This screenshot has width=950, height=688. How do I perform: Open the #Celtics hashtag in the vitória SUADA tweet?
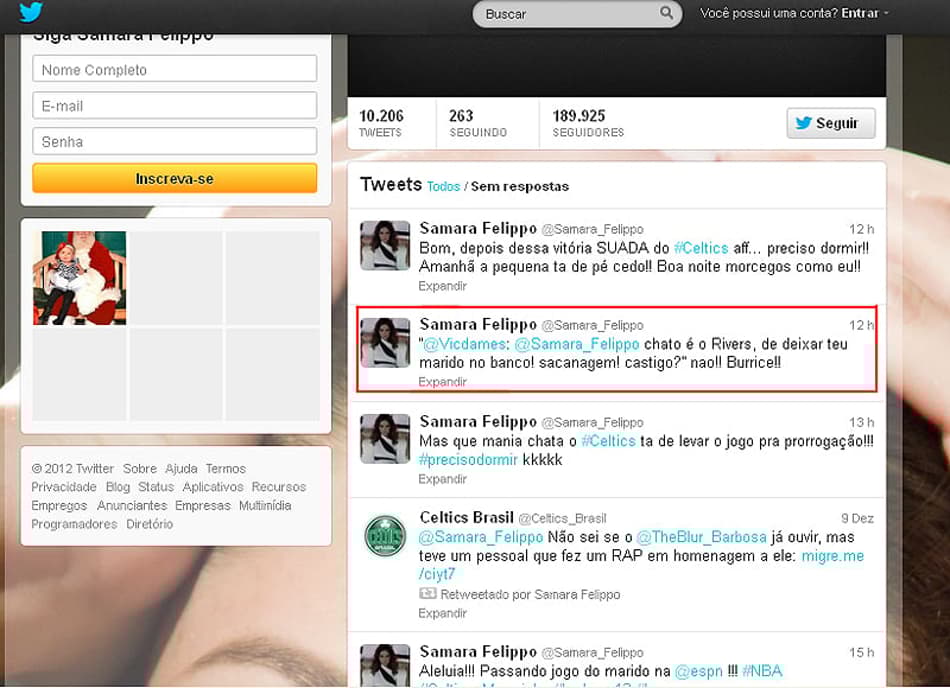click(x=701, y=248)
